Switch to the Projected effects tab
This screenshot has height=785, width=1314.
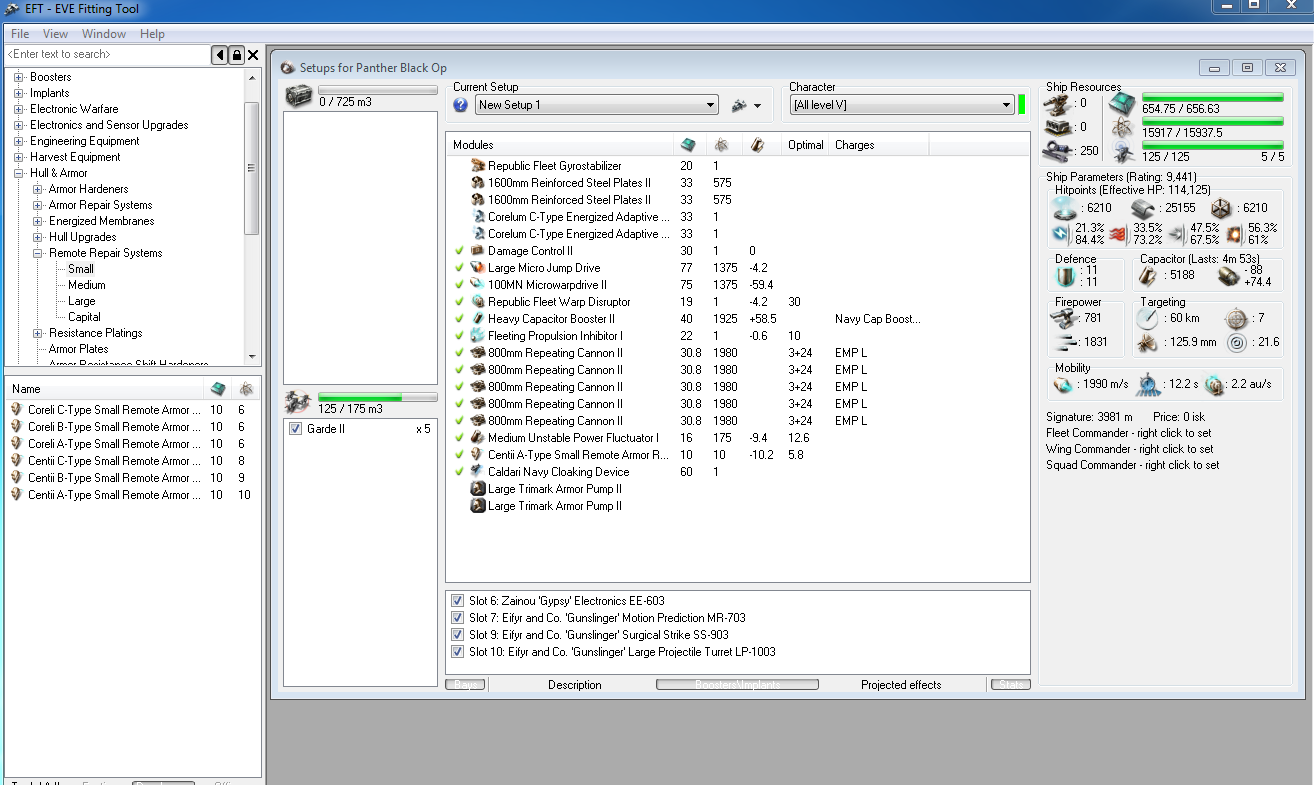tap(901, 685)
